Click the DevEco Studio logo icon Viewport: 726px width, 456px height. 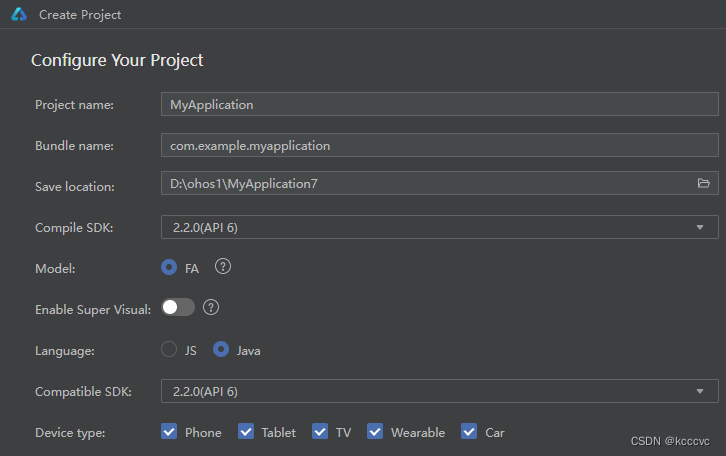19,14
